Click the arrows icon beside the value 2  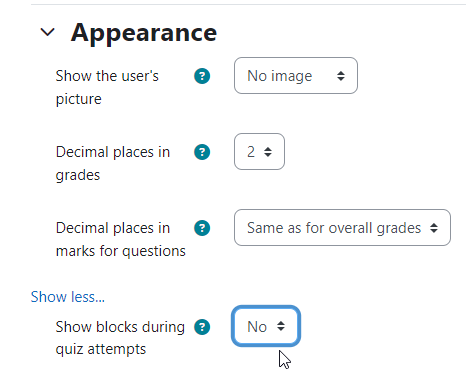tap(268, 152)
